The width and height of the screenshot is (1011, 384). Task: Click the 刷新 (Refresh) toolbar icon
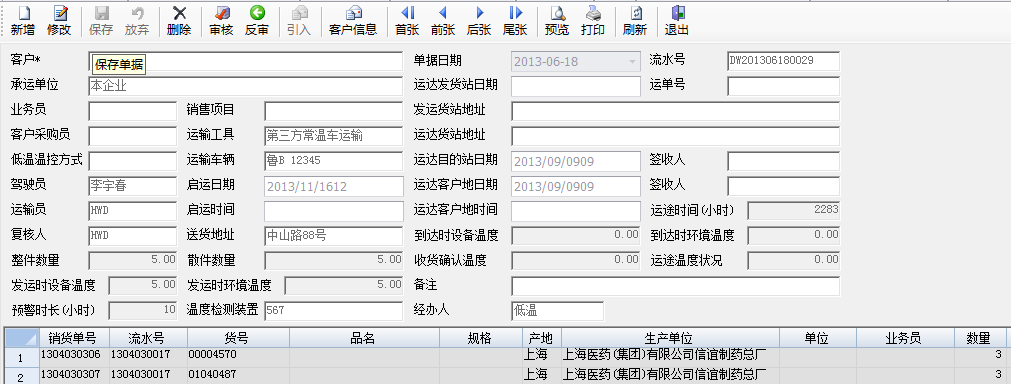pyautogui.click(x=634, y=21)
